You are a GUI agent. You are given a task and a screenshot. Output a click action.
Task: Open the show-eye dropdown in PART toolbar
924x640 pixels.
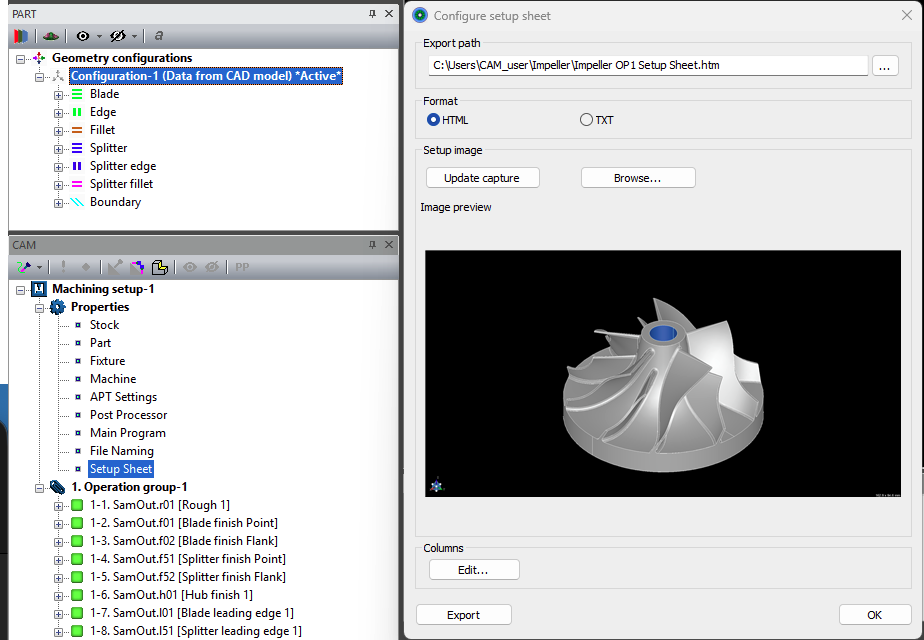point(98,35)
